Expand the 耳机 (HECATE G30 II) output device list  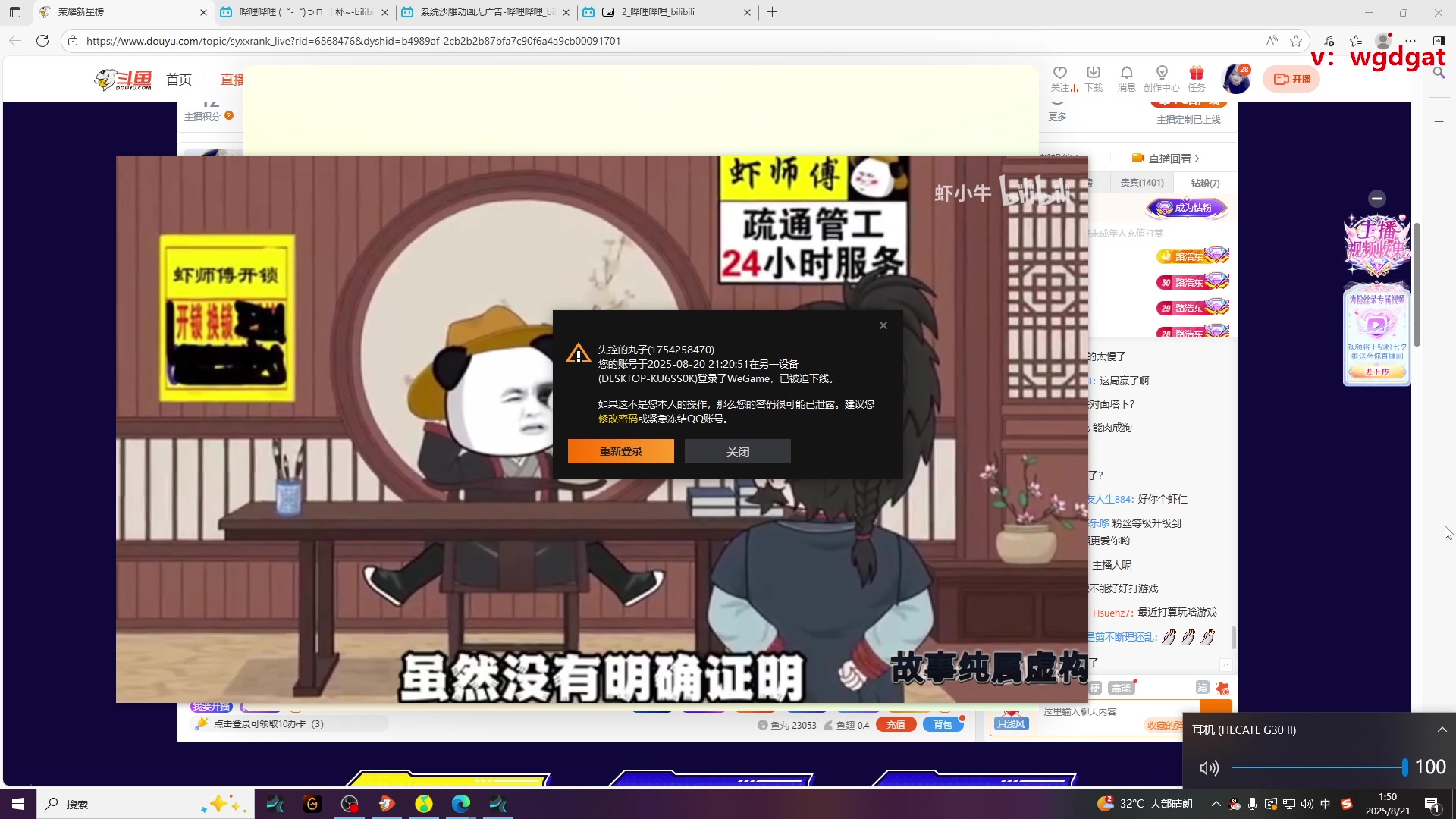click(x=1442, y=730)
